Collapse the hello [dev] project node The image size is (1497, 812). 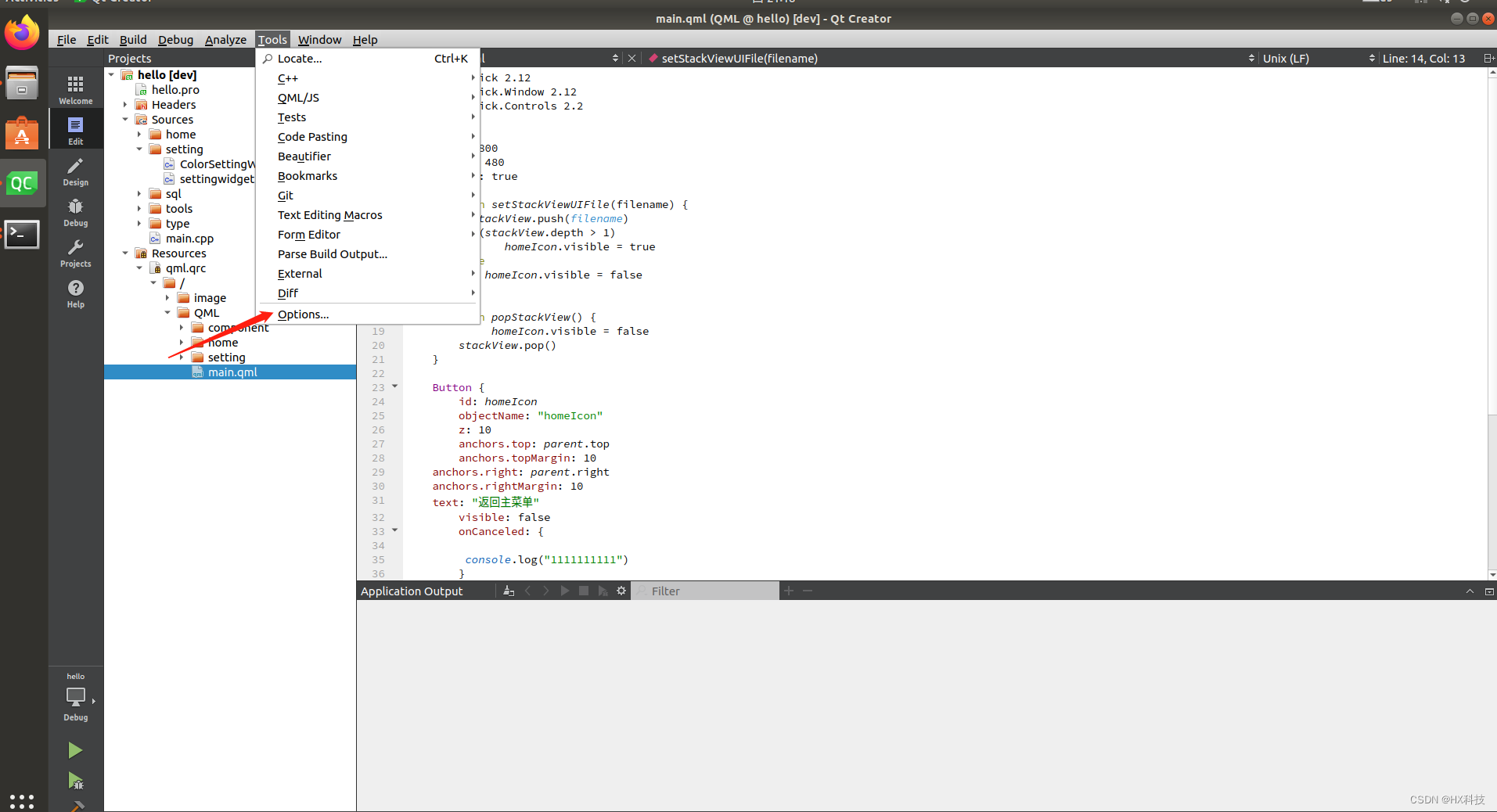tap(111, 75)
